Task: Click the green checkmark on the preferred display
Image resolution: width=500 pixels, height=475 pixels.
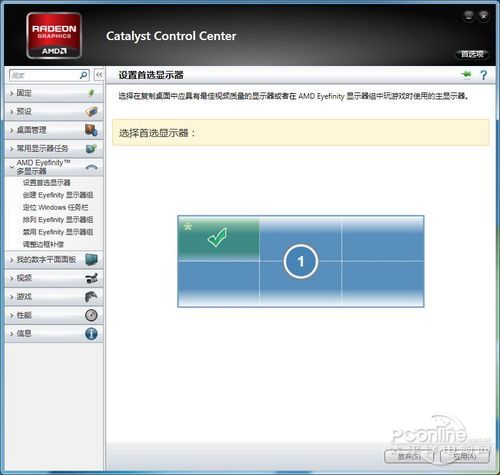Action: pos(217,237)
